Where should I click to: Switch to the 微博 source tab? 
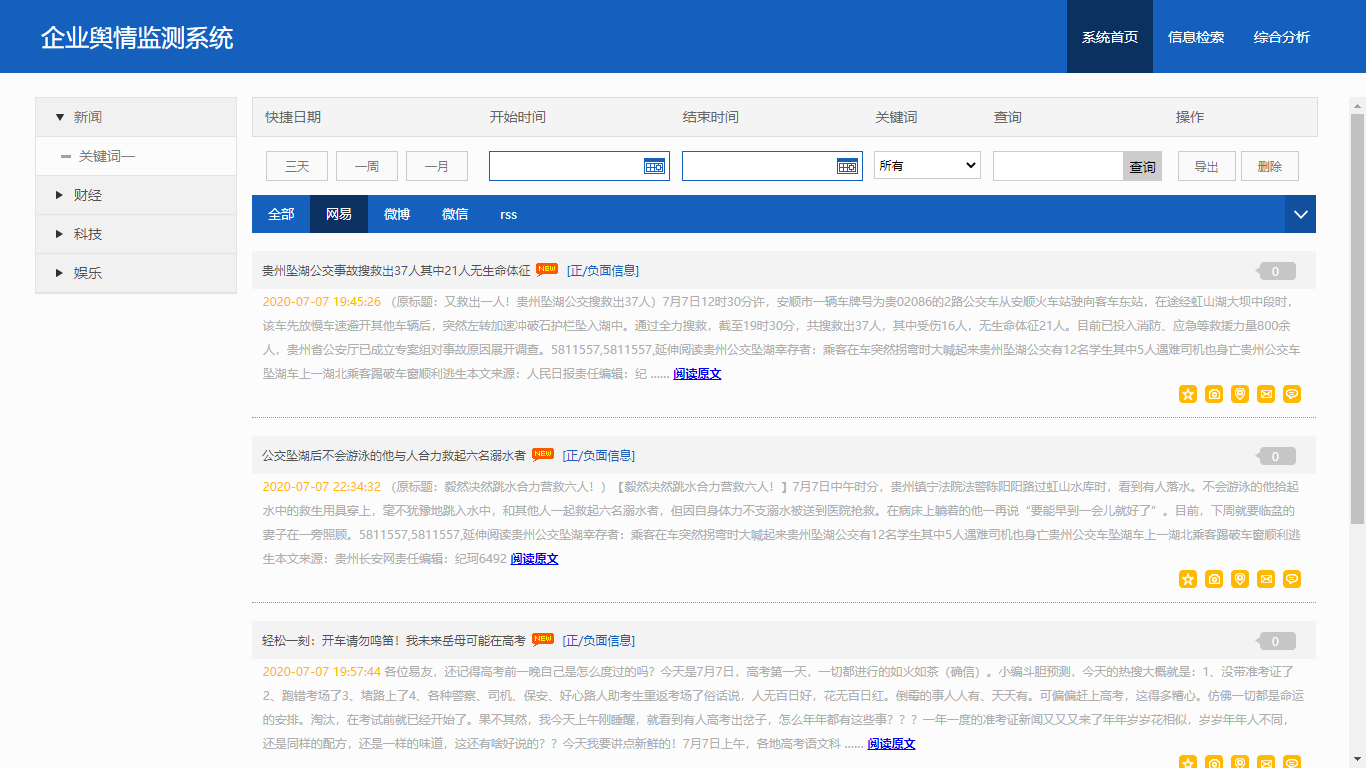pyautogui.click(x=397, y=214)
